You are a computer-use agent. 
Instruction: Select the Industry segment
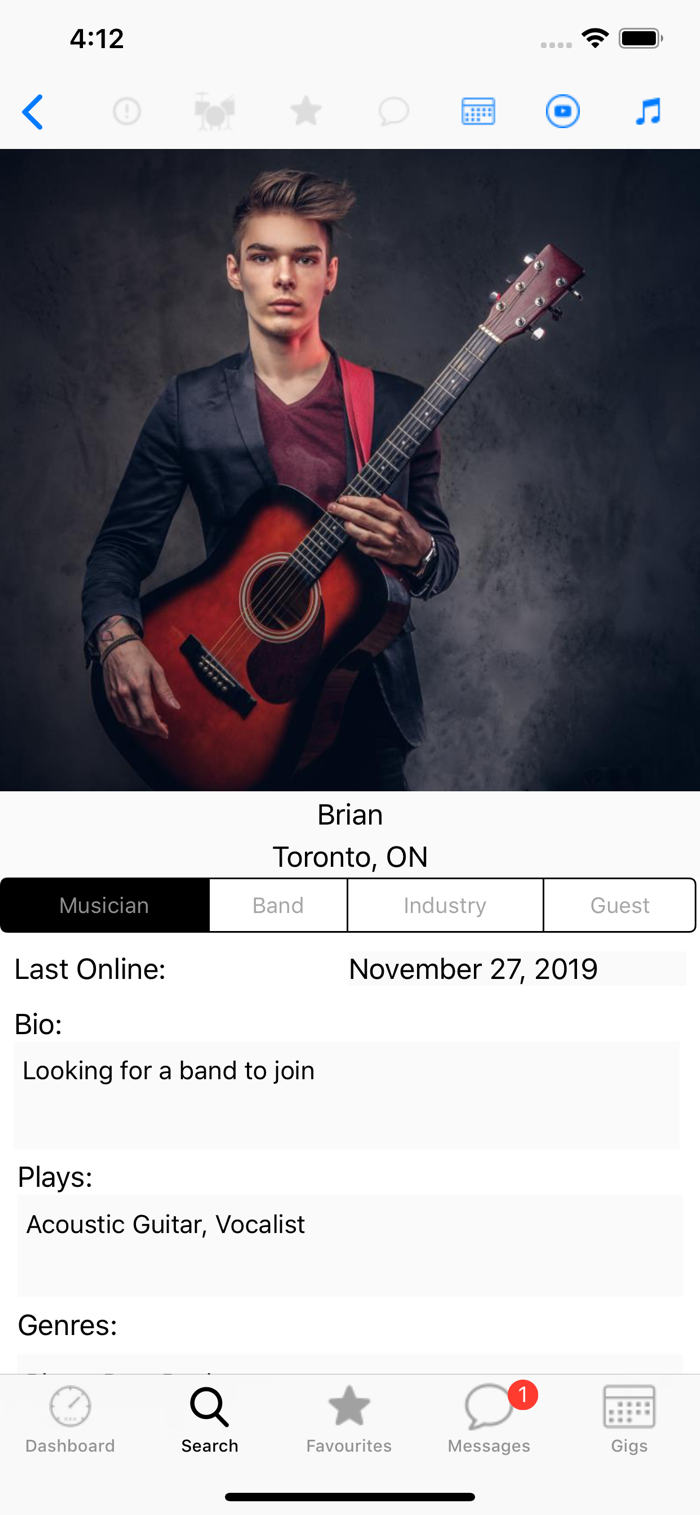coord(445,905)
